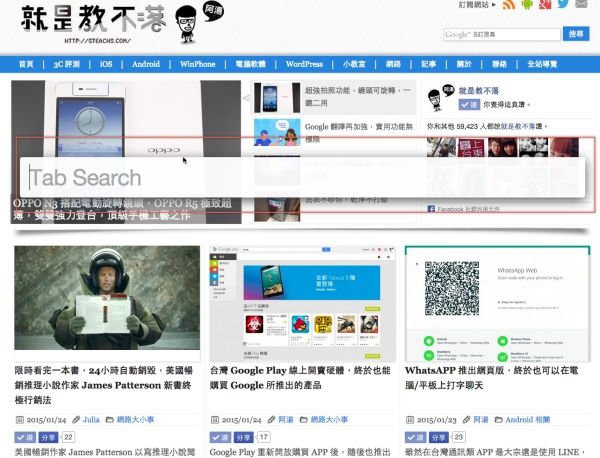Open the Android 相關 category link
600x458 pixels.
pyautogui.click(x=528, y=420)
